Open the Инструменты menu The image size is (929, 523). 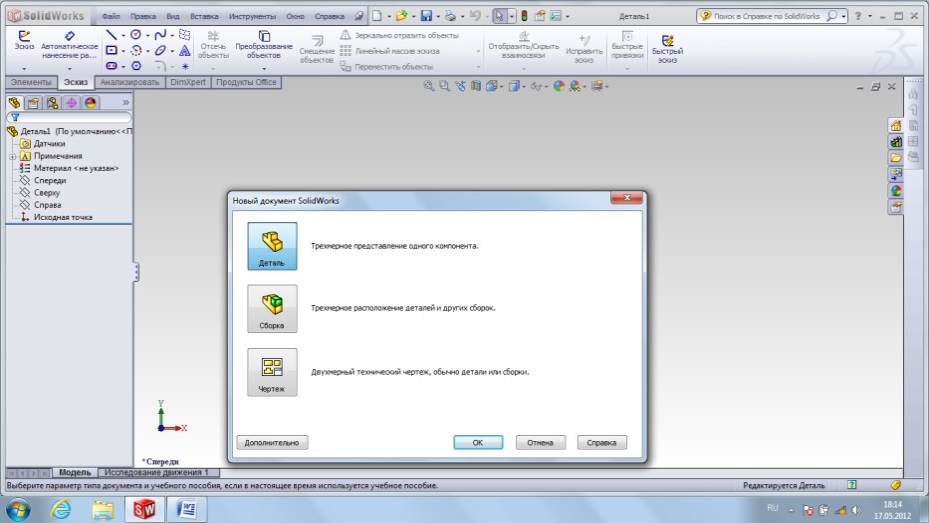click(252, 17)
